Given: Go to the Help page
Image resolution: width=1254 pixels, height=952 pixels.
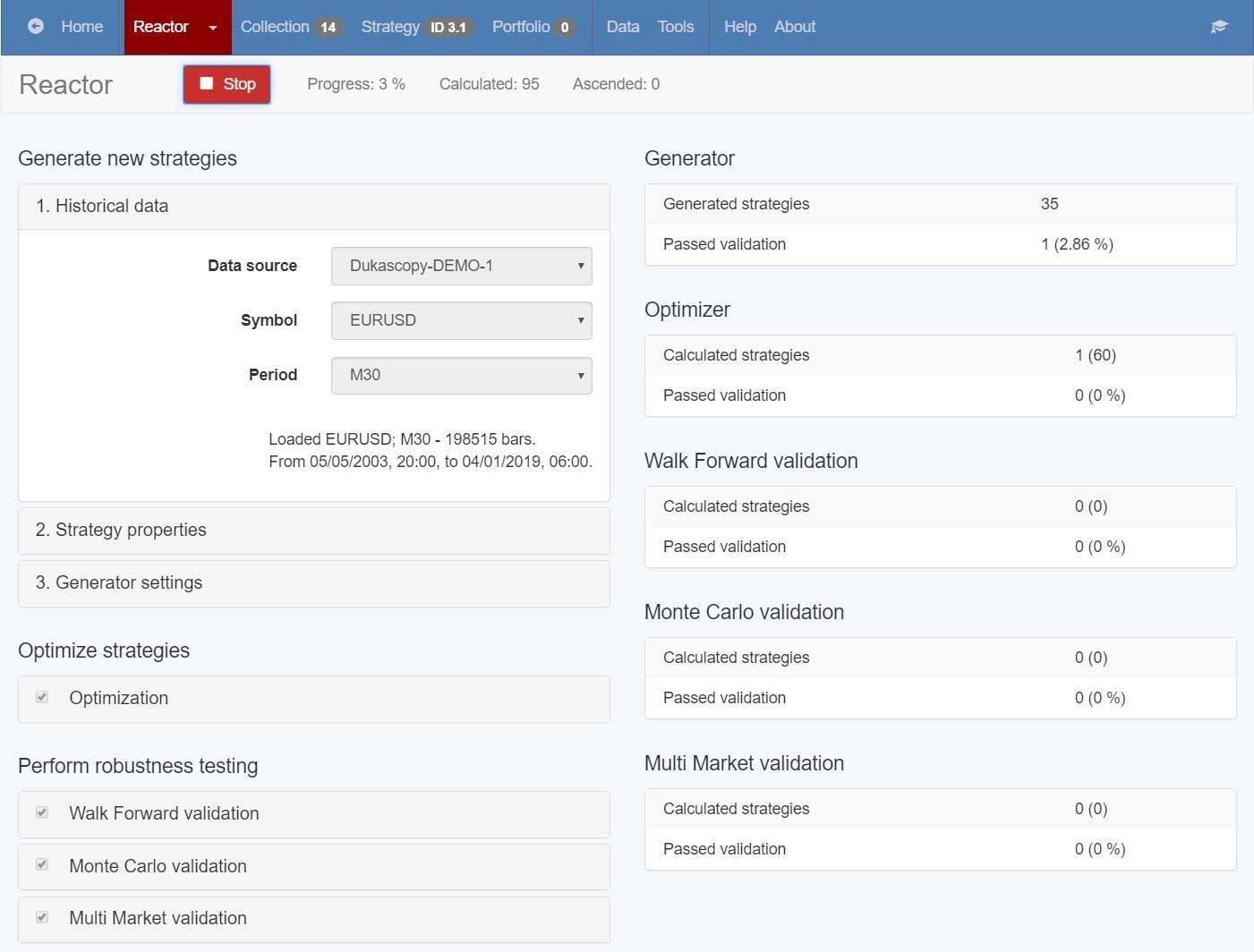Looking at the screenshot, I should [740, 27].
